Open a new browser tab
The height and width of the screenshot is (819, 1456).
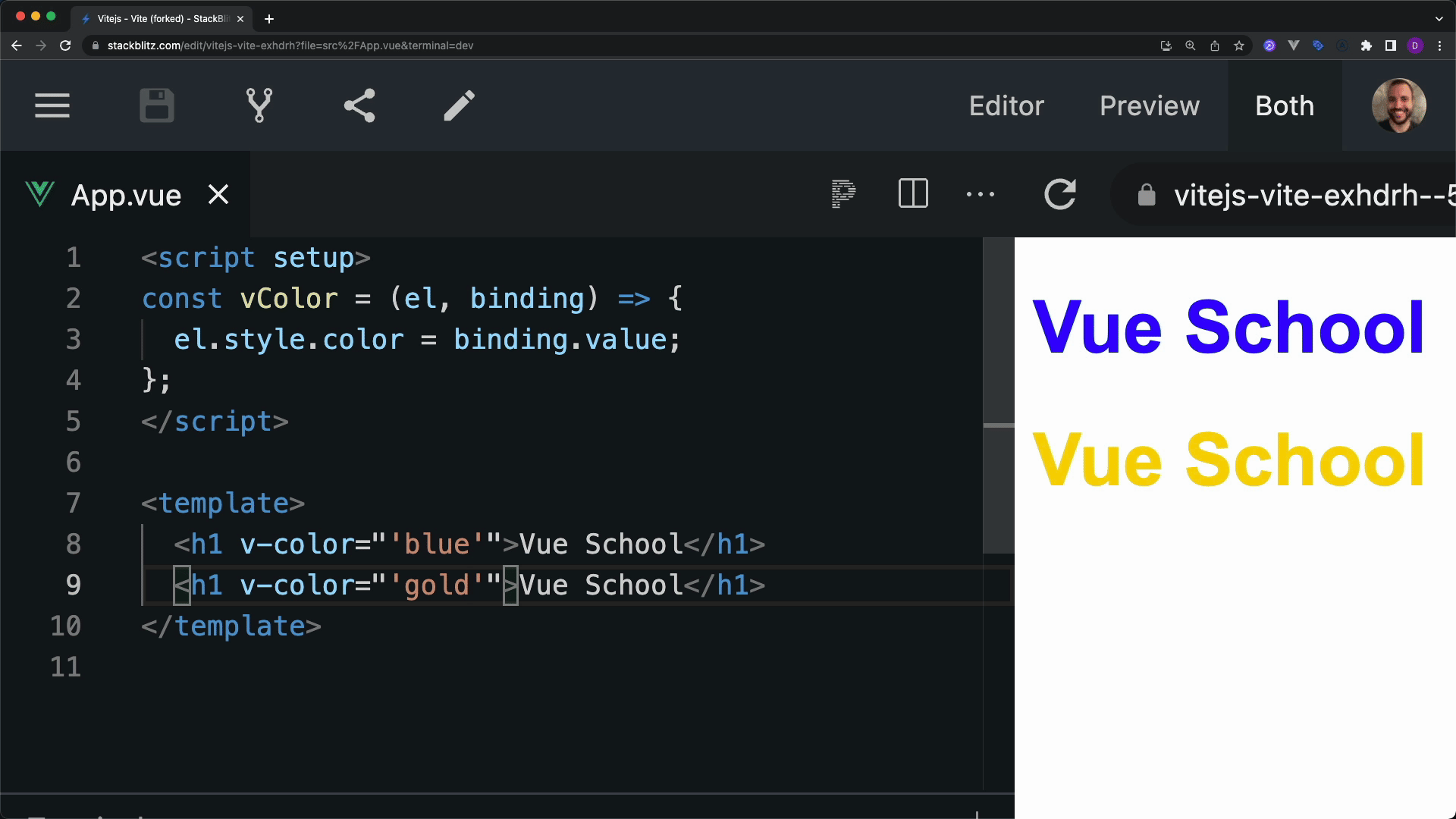[x=269, y=18]
